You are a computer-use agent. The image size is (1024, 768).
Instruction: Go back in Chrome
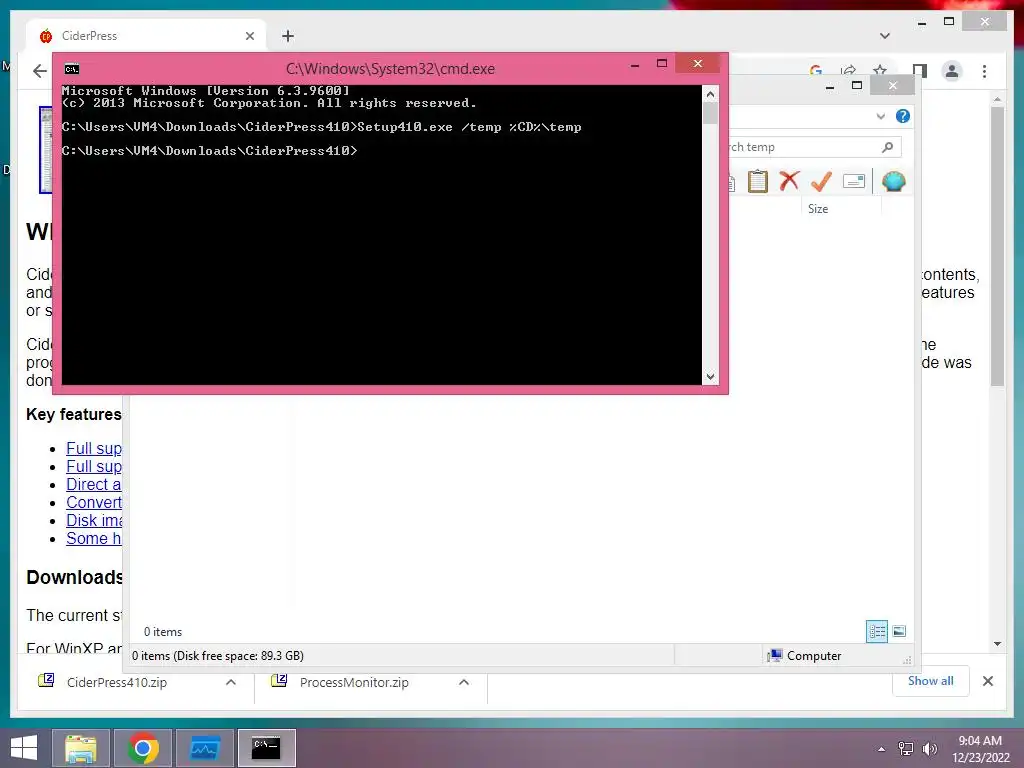click(x=40, y=71)
